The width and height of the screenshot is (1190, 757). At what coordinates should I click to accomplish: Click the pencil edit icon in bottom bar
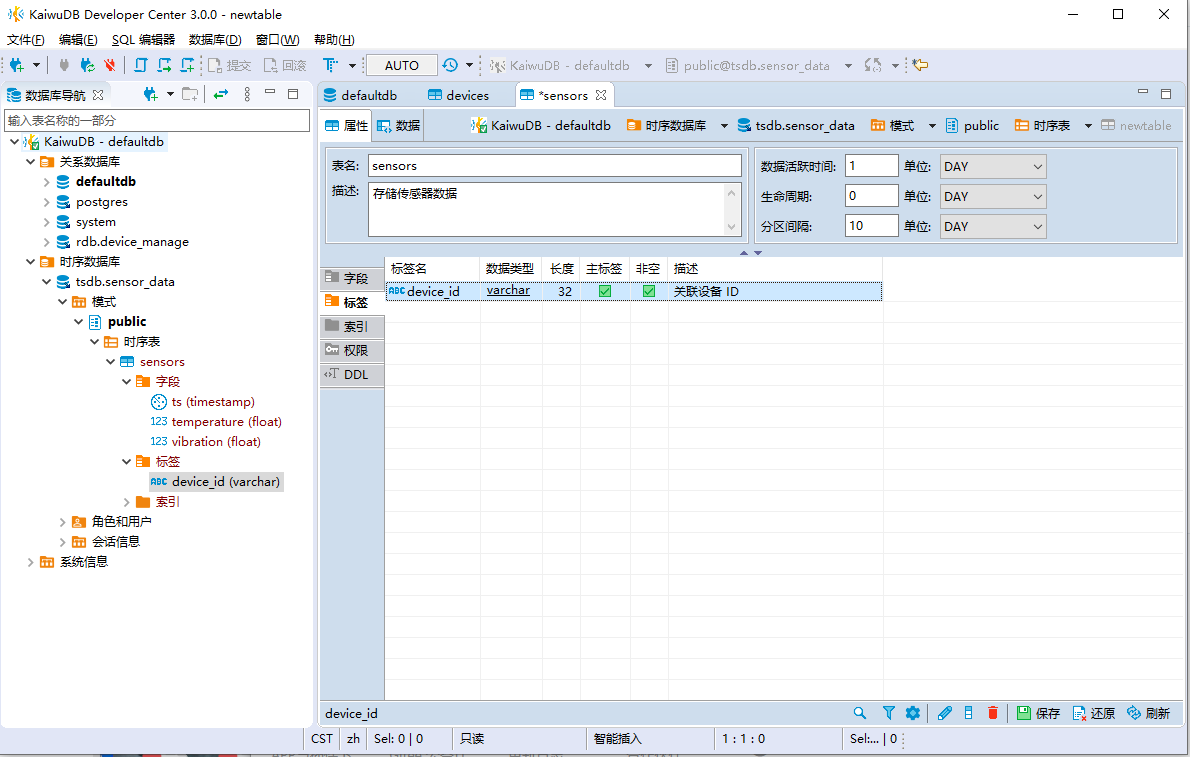coord(945,713)
